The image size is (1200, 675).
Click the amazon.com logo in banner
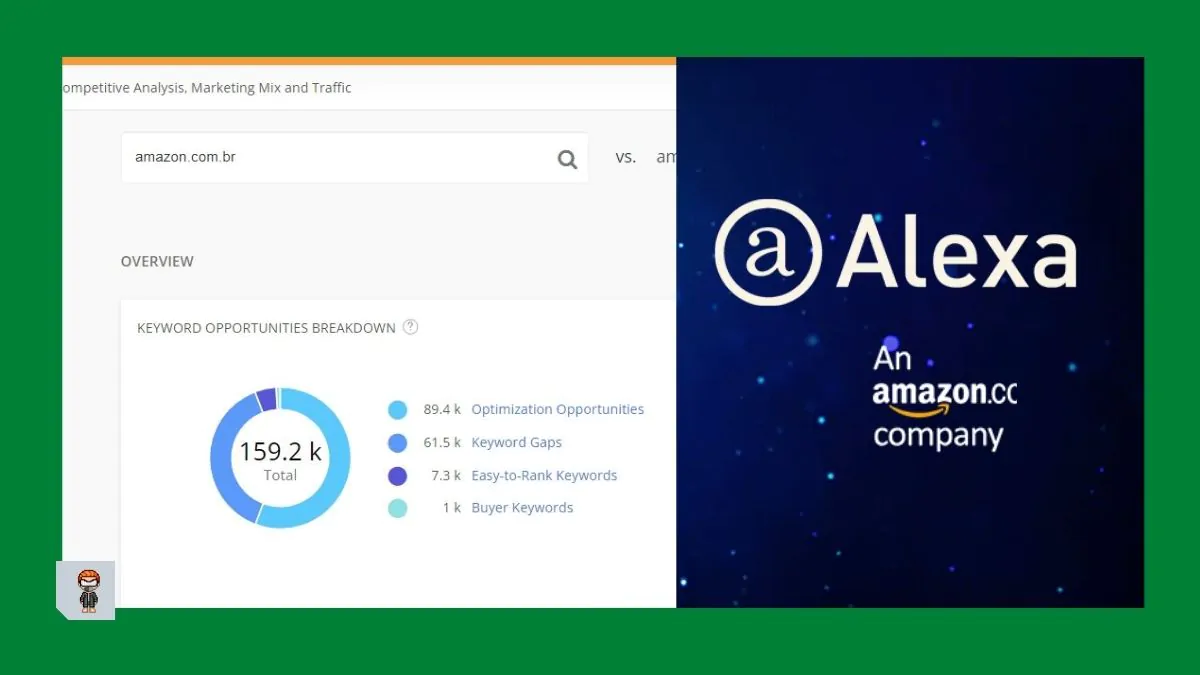[944, 395]
